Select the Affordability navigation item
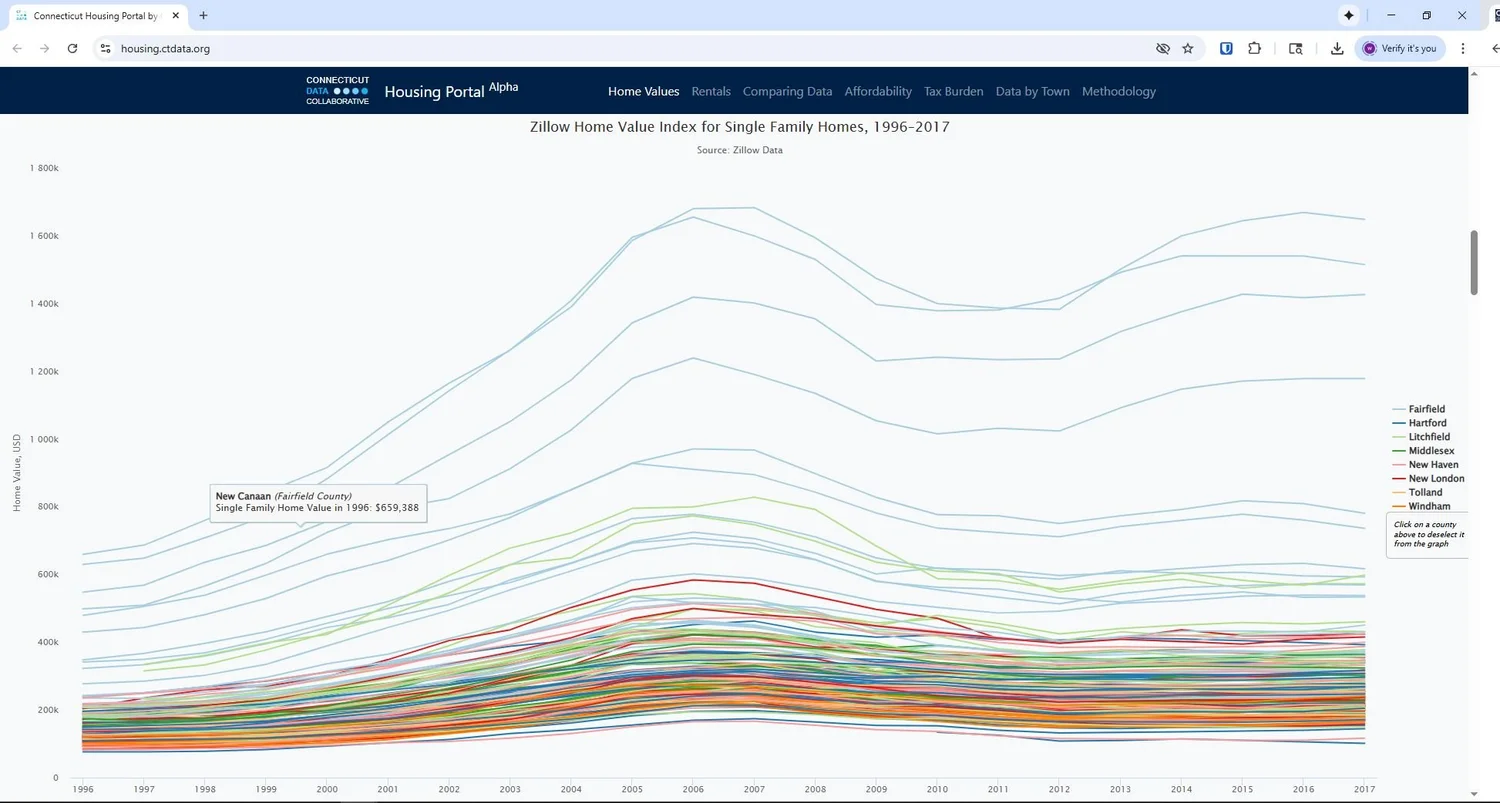Image resolution: width=1500 pixels, height=803 pixels. (x=877, y=91)
